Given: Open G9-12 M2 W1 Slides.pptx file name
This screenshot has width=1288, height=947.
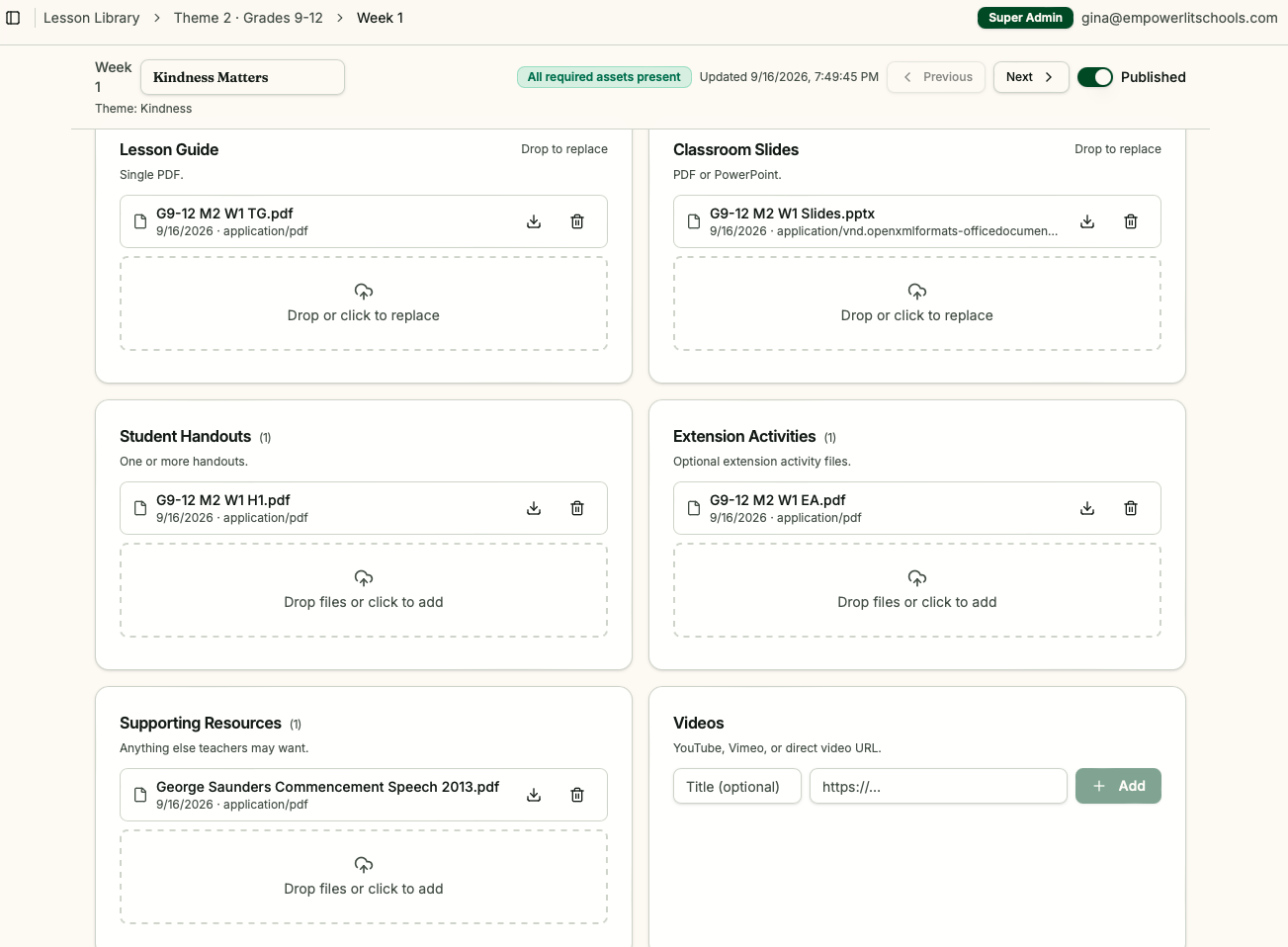Looking at the screenshot, I should point(792,214).
